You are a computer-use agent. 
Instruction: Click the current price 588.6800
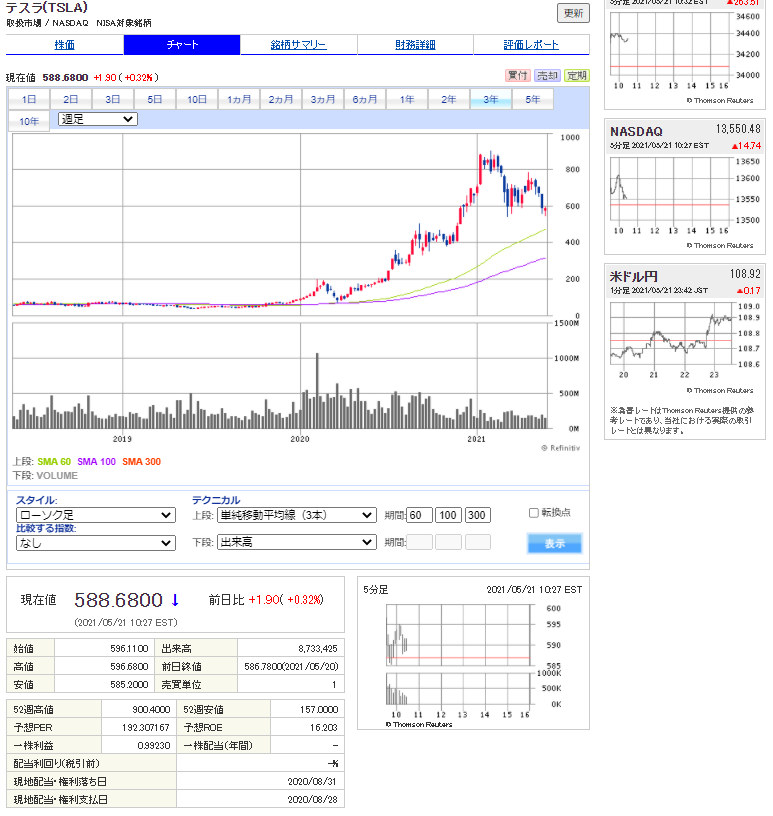coord(119,600)
